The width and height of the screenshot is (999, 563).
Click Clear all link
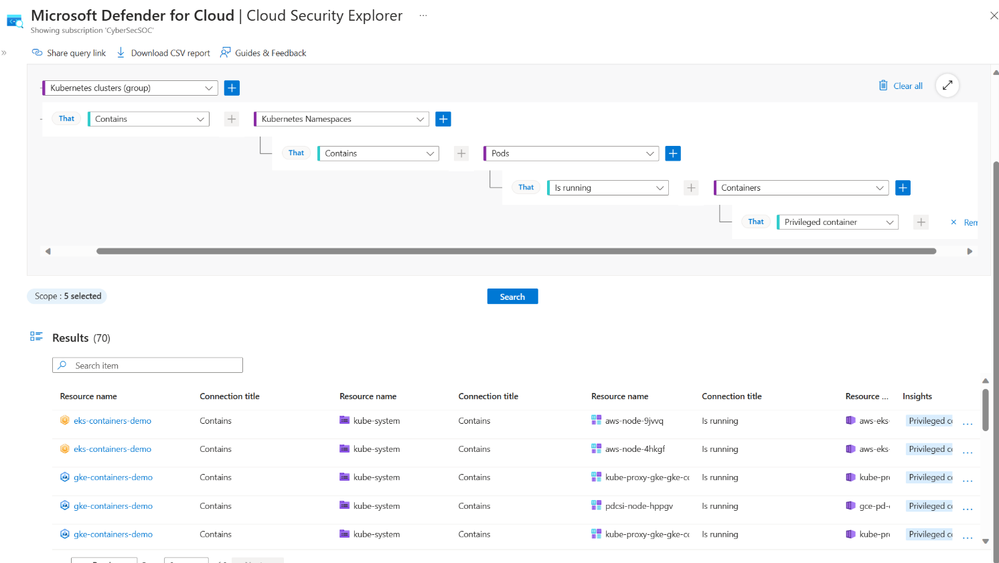(908, 86)
